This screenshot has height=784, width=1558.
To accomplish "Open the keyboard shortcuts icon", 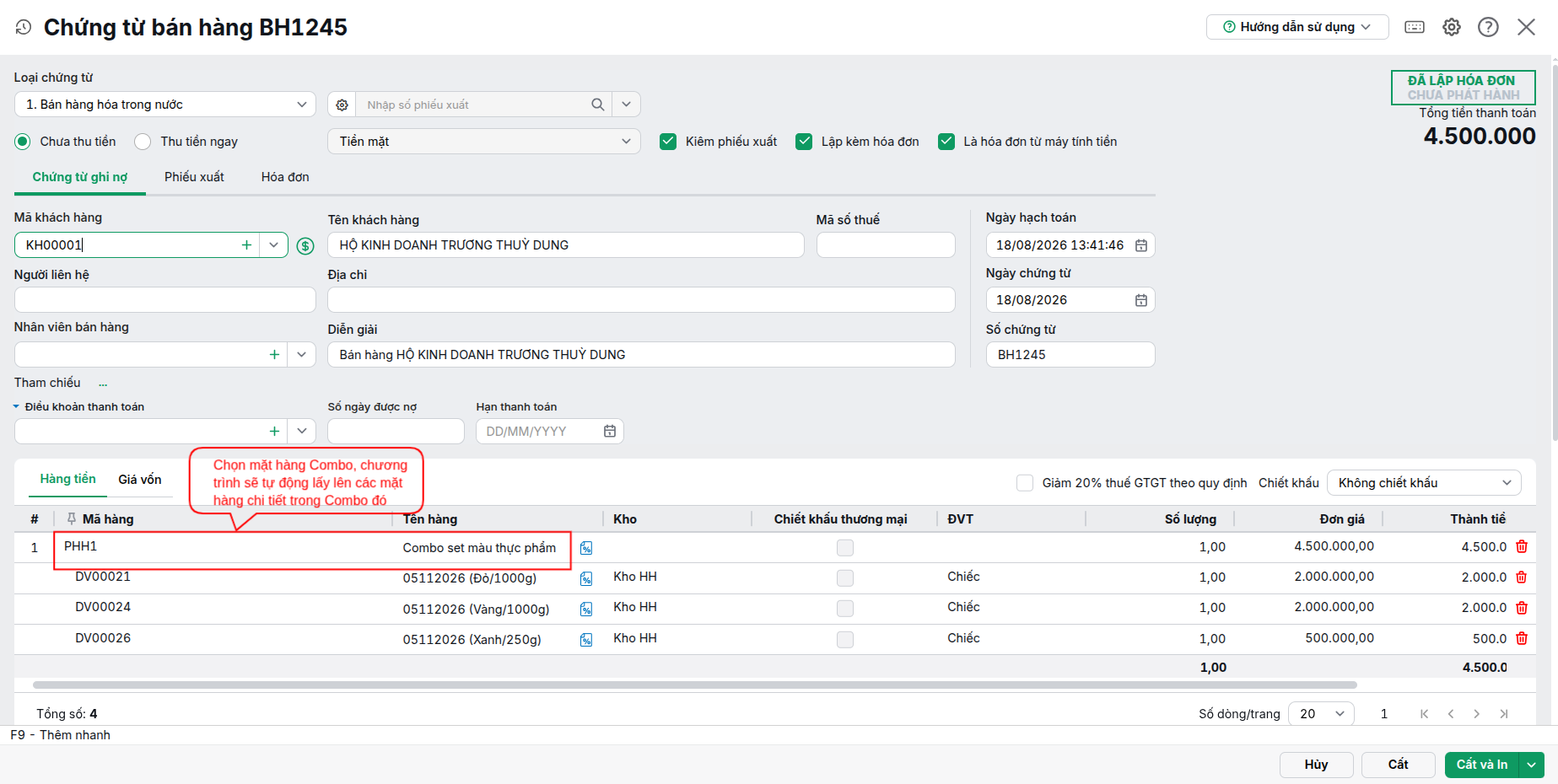I will coord(1415,27).
